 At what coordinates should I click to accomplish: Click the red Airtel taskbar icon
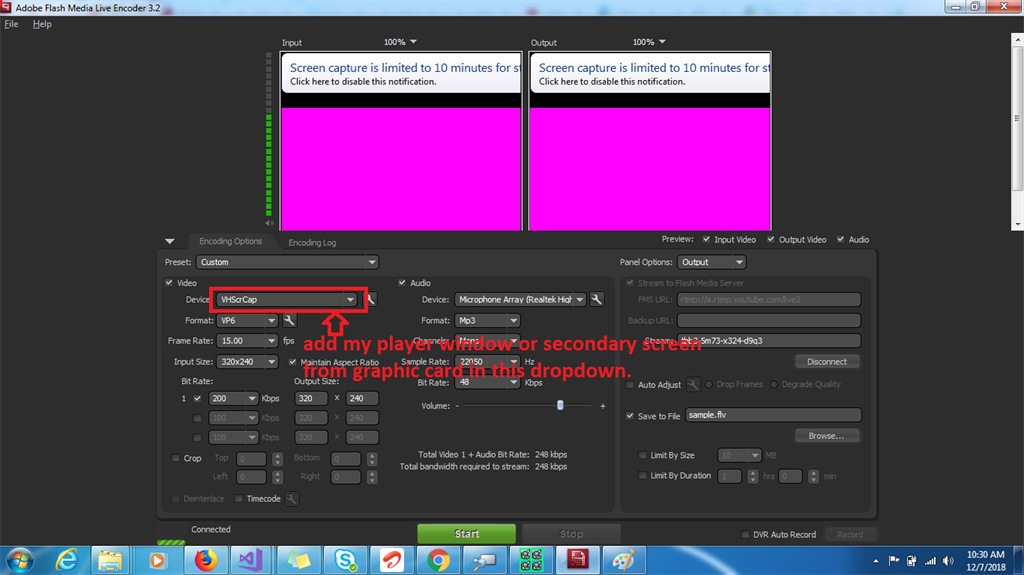(392, 560)
